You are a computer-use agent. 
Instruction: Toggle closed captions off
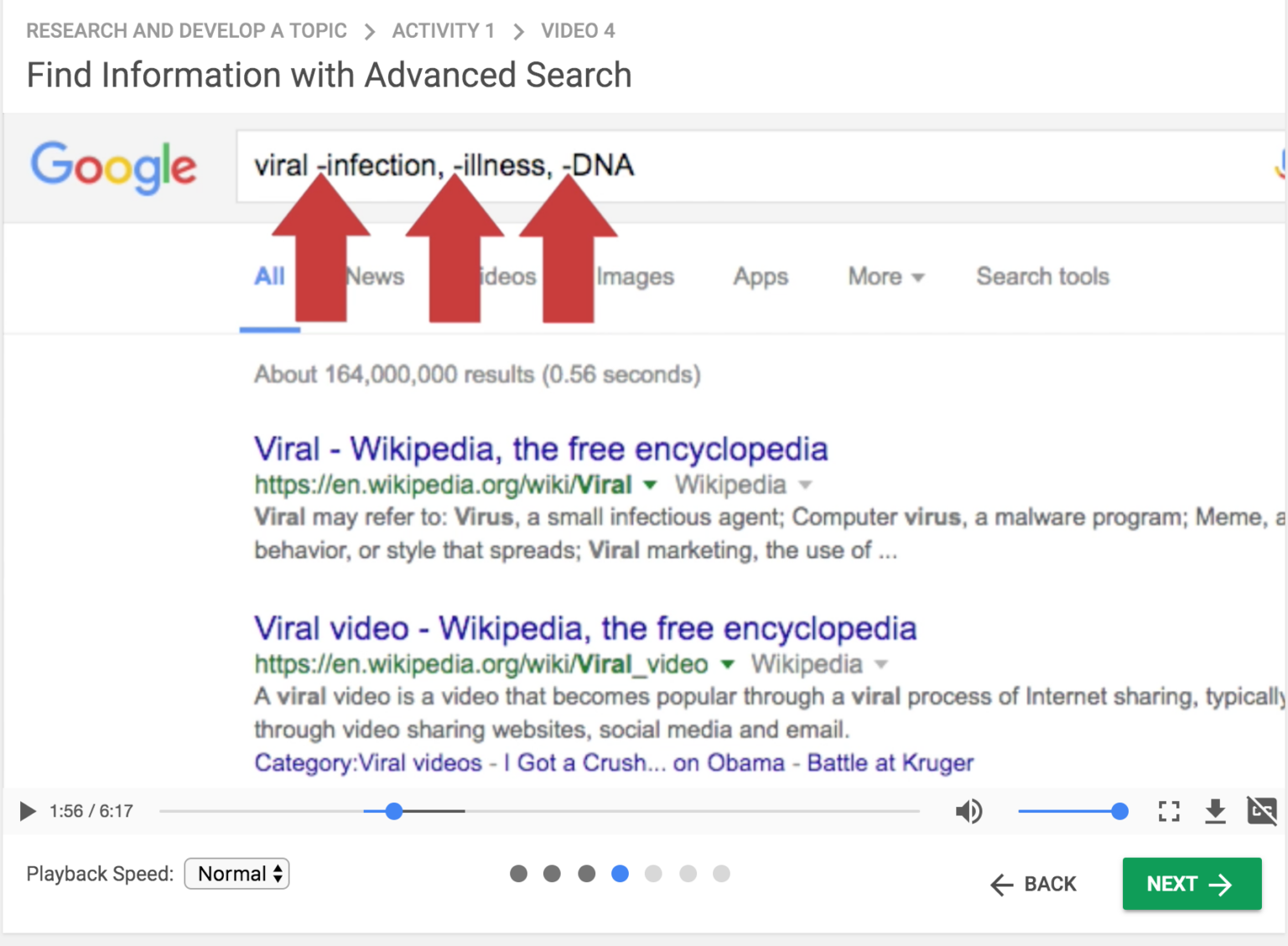[x=1262, y=811]
